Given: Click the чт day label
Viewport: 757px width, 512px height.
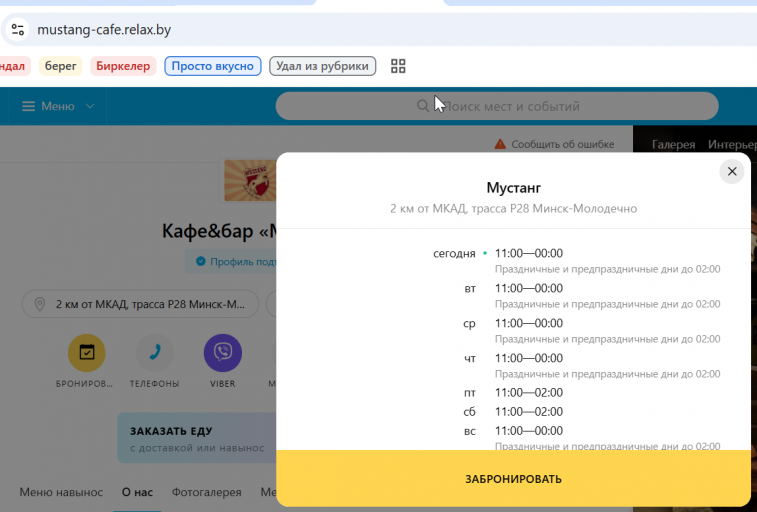Looking at the screenshot, I should 470,358.
